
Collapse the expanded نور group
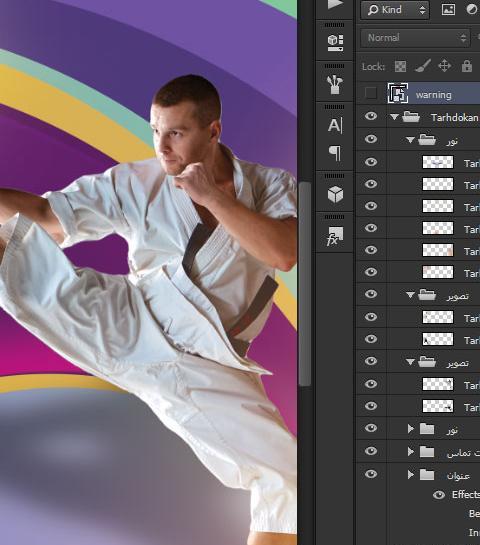[410, 140]
